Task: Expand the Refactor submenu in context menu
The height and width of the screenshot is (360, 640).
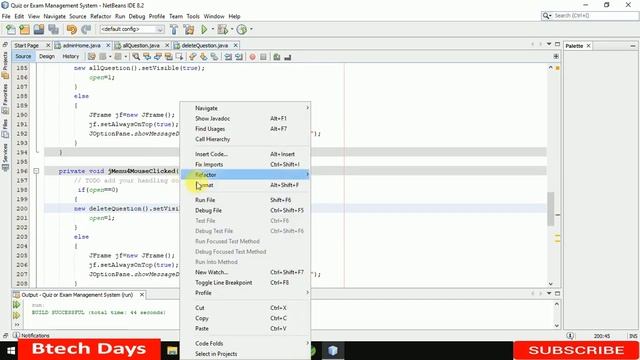Action: click(x=245, y=175)
